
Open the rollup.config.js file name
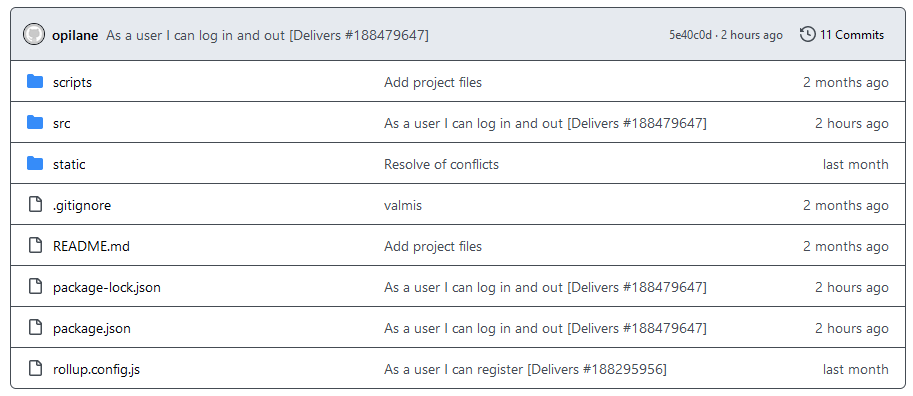coord(96,369)
